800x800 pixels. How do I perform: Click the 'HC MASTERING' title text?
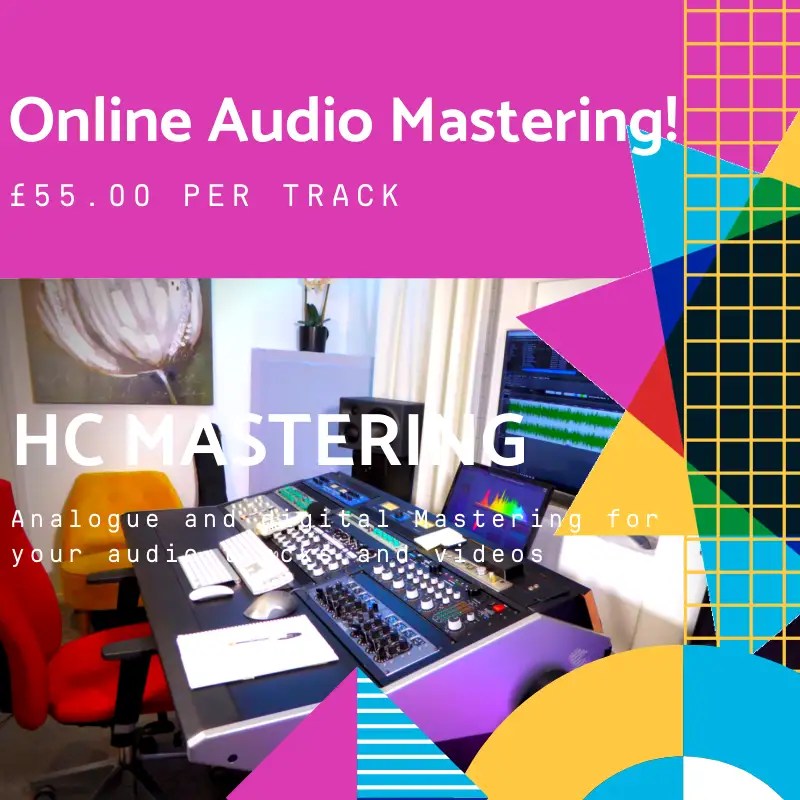pos(270,440)
